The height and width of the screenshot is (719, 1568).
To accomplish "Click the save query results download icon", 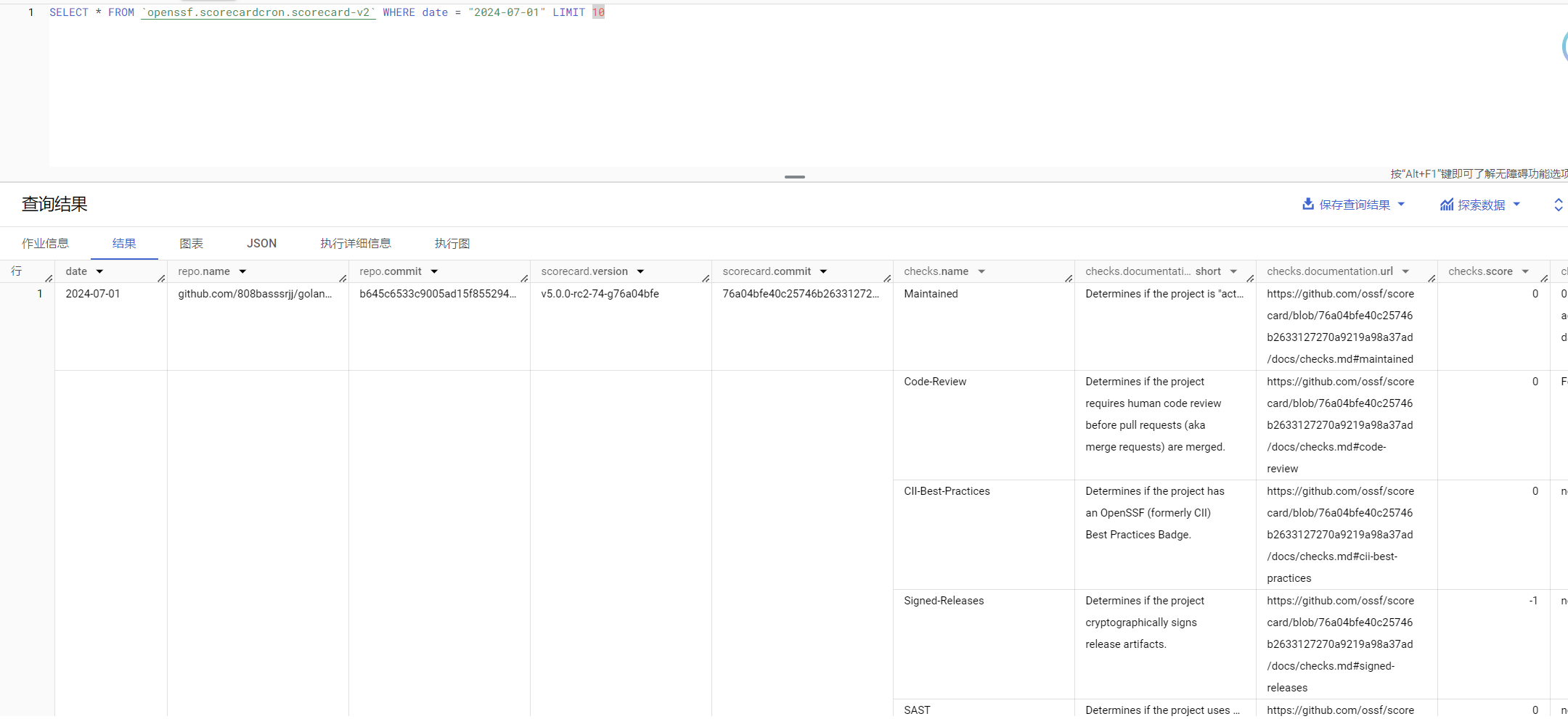I will pos(1308,204).
